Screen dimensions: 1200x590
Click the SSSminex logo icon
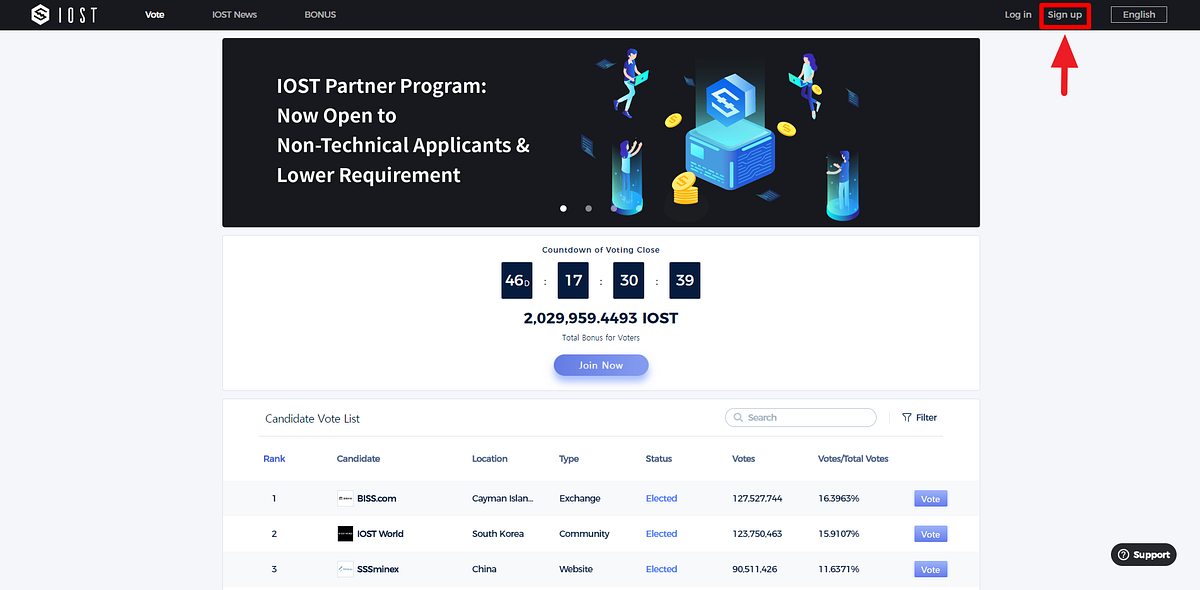pyautogui.click(x=346, y=569)
